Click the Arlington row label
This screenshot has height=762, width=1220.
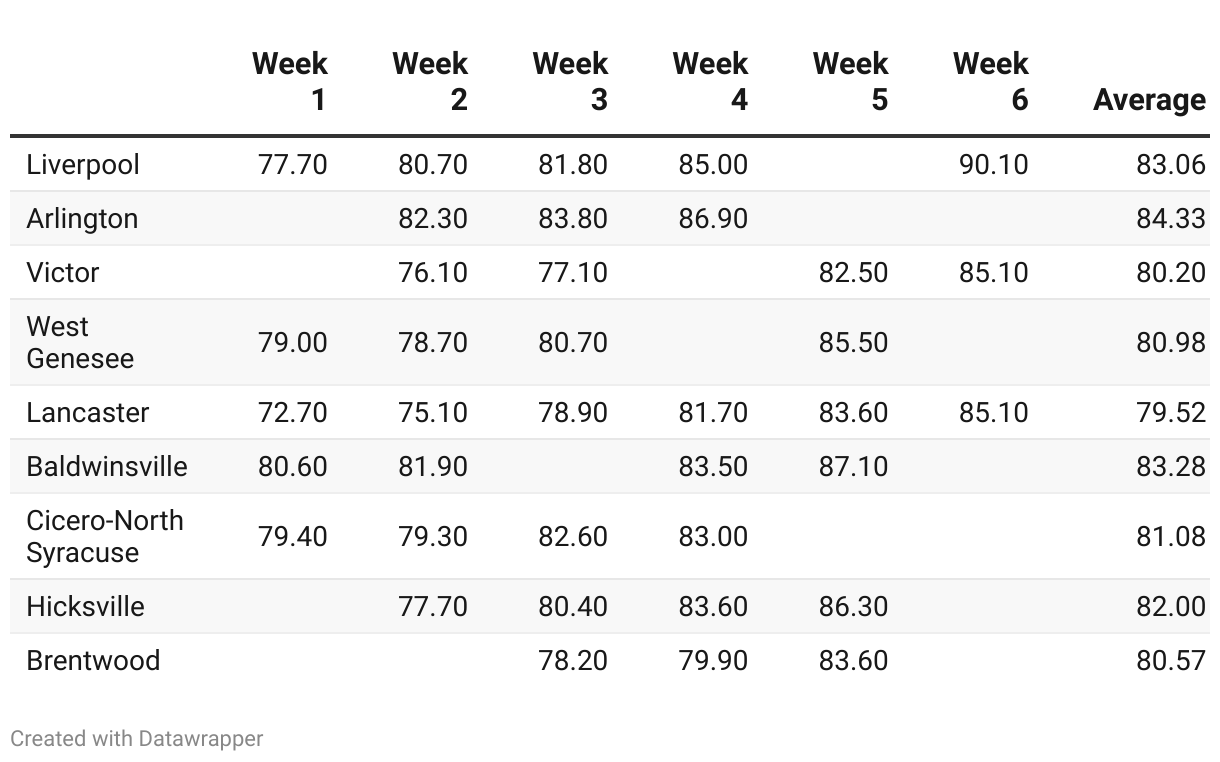coord(82,219)
